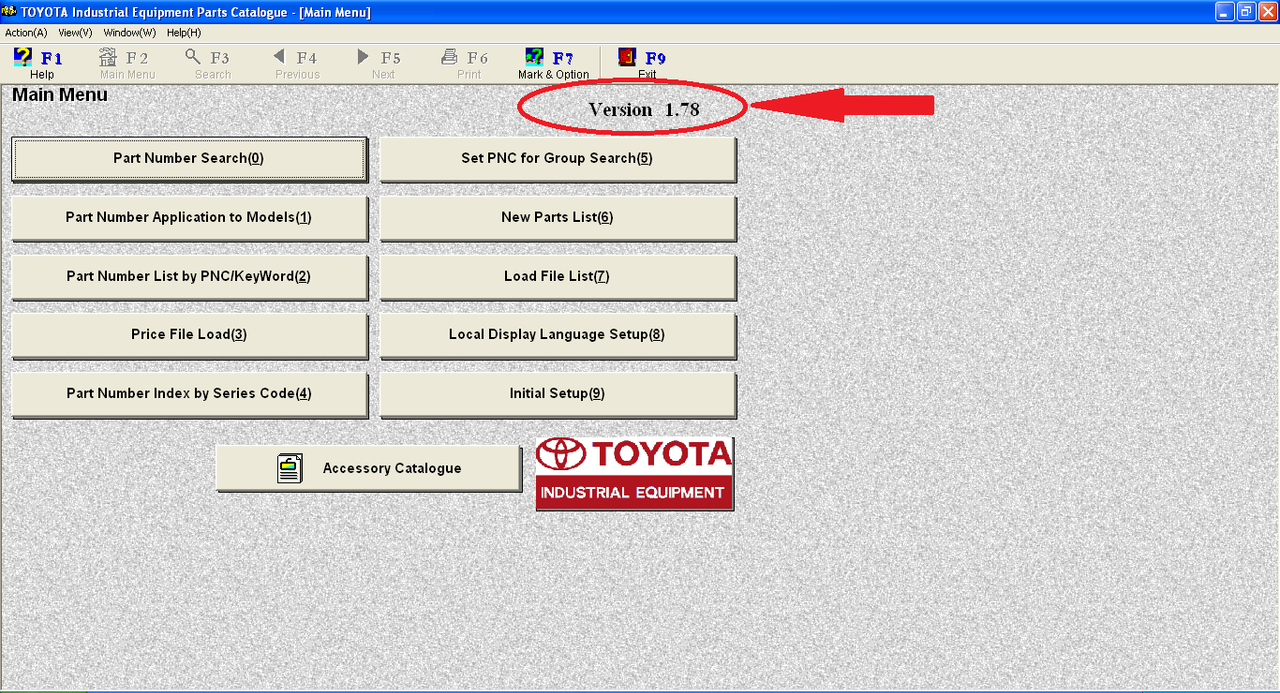Open the Help(H) menu
Image resolution: width=1280 pixels, height=693 pixels.
pyautogui.click(x=184, y=33)
